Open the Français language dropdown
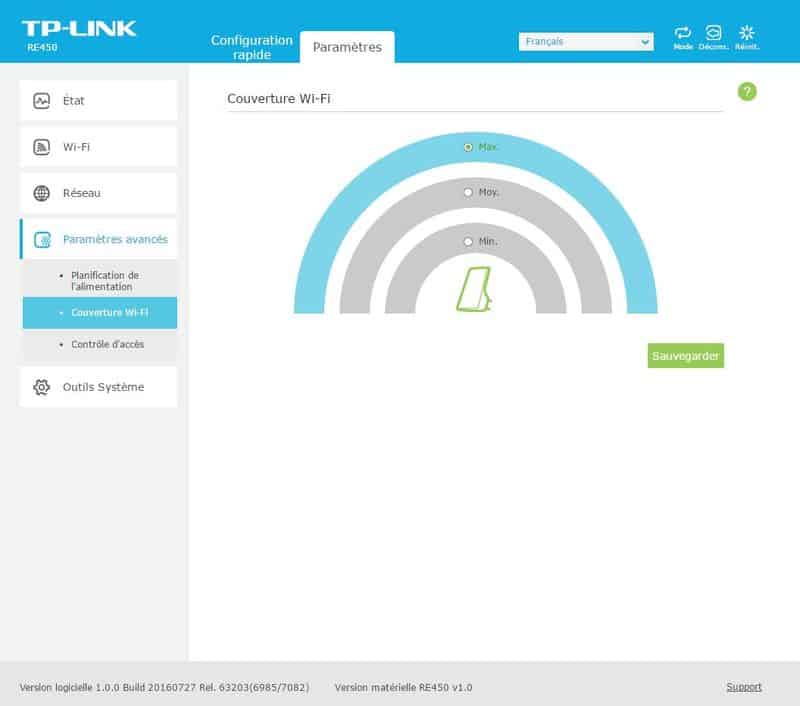This screenshot has height=706, width=800. tap(586, 42)
